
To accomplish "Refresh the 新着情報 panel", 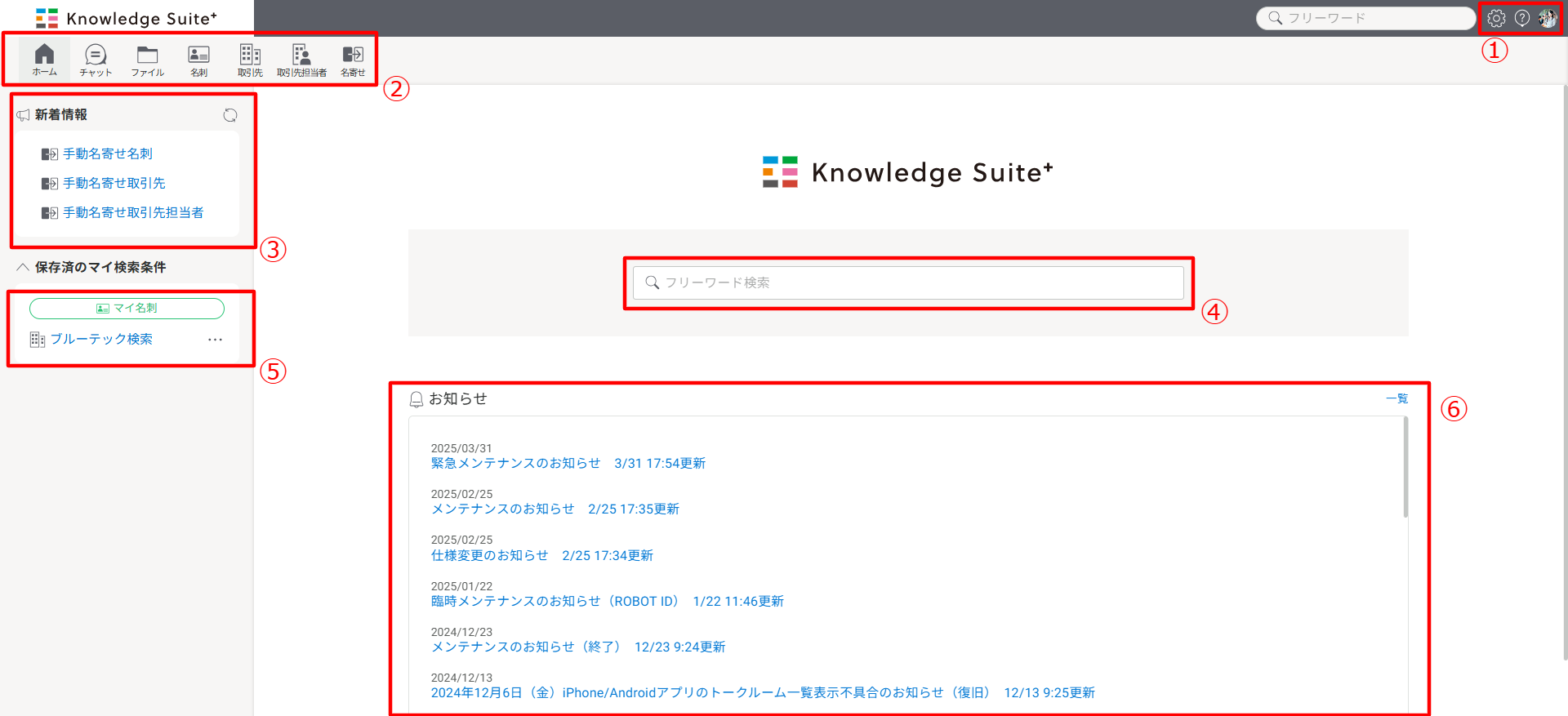I will point(230,115).
